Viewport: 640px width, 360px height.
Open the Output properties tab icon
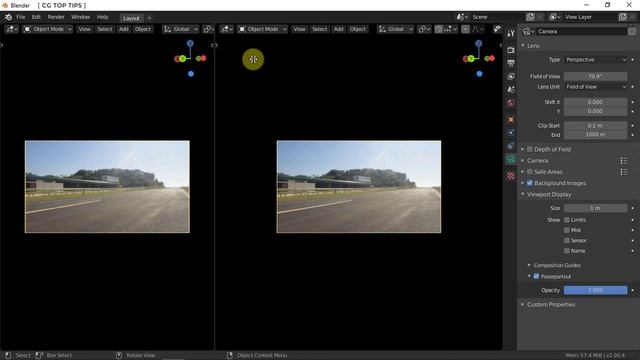511,63
